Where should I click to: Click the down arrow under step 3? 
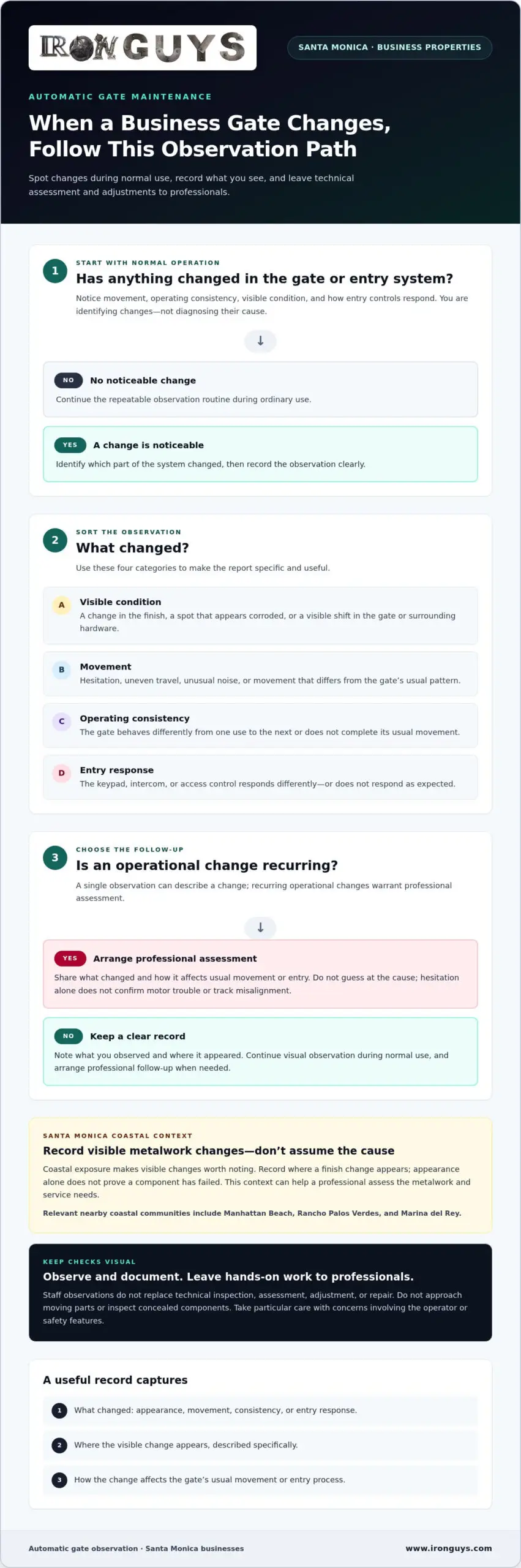(260, 927)
